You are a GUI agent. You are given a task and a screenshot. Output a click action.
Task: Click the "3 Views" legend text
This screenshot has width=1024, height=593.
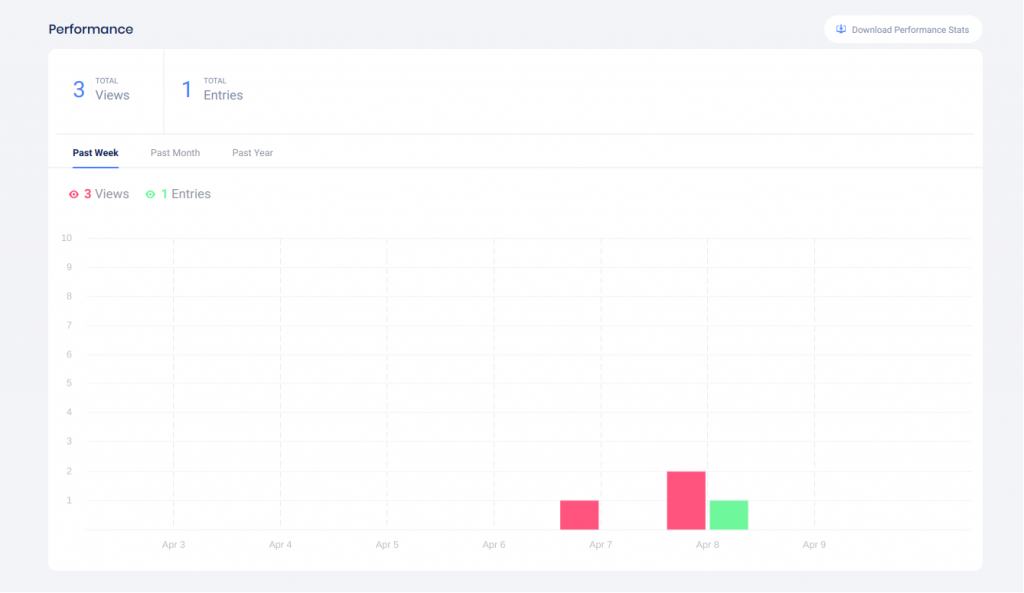(106, 194)
